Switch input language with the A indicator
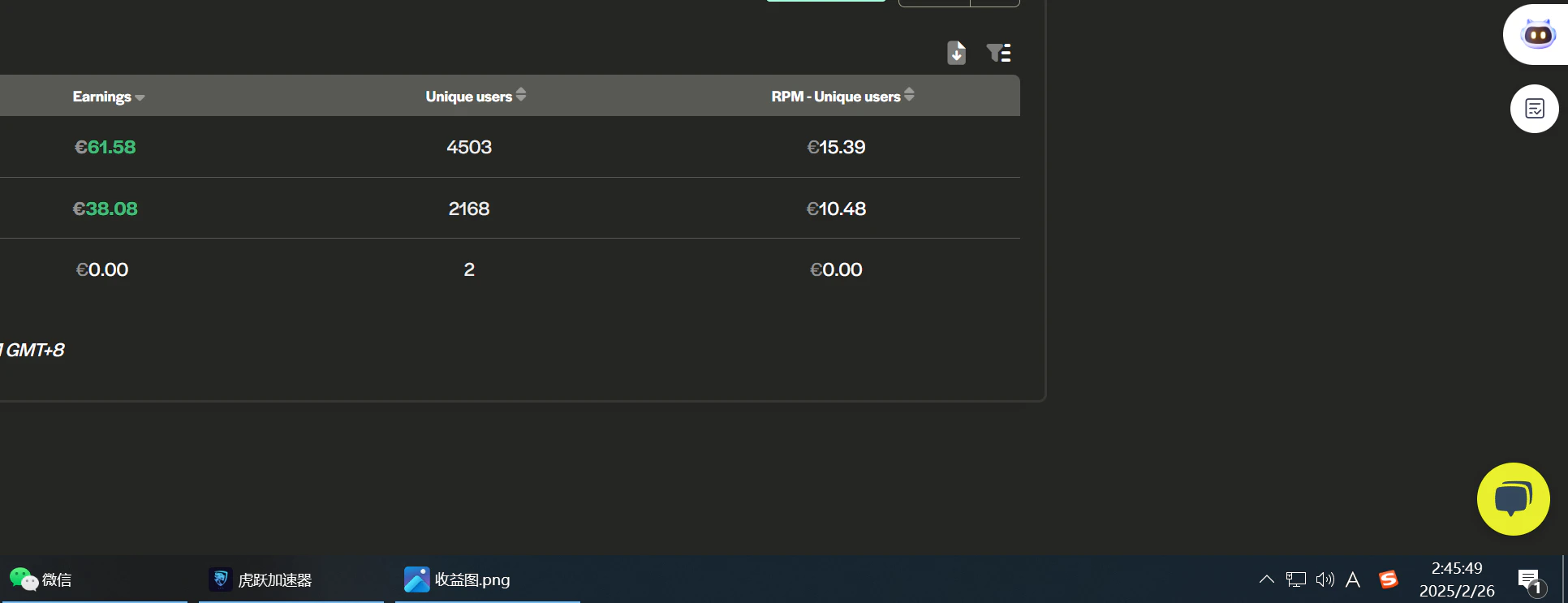Screen dimensions: 1568x603 (1352, 579)
